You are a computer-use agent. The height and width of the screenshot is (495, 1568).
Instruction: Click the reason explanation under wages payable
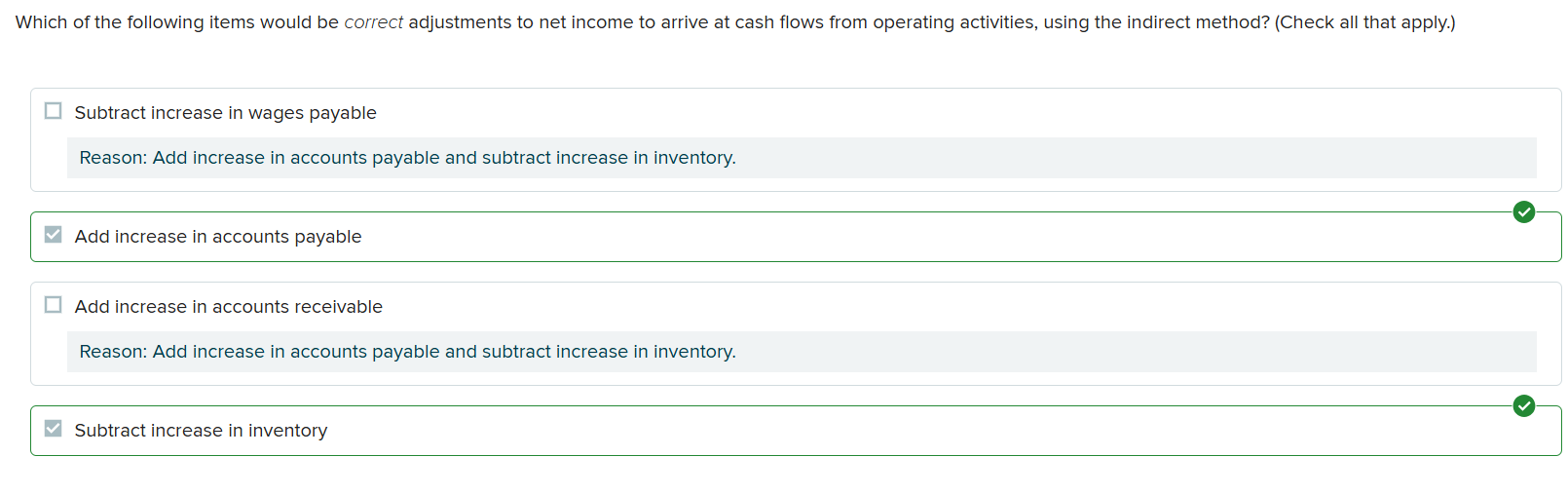[802, 158]
